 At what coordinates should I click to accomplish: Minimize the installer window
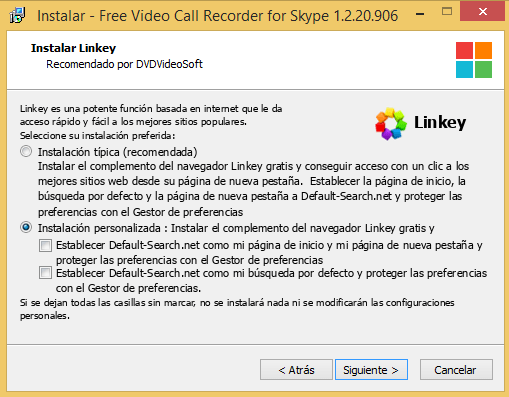[421, 13]
